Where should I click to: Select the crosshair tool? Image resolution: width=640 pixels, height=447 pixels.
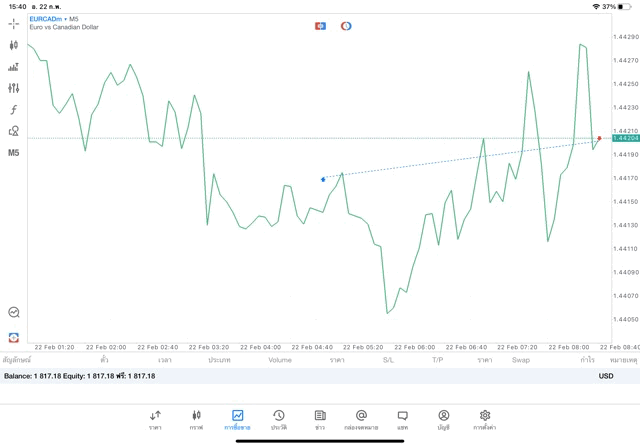(14, 24)
